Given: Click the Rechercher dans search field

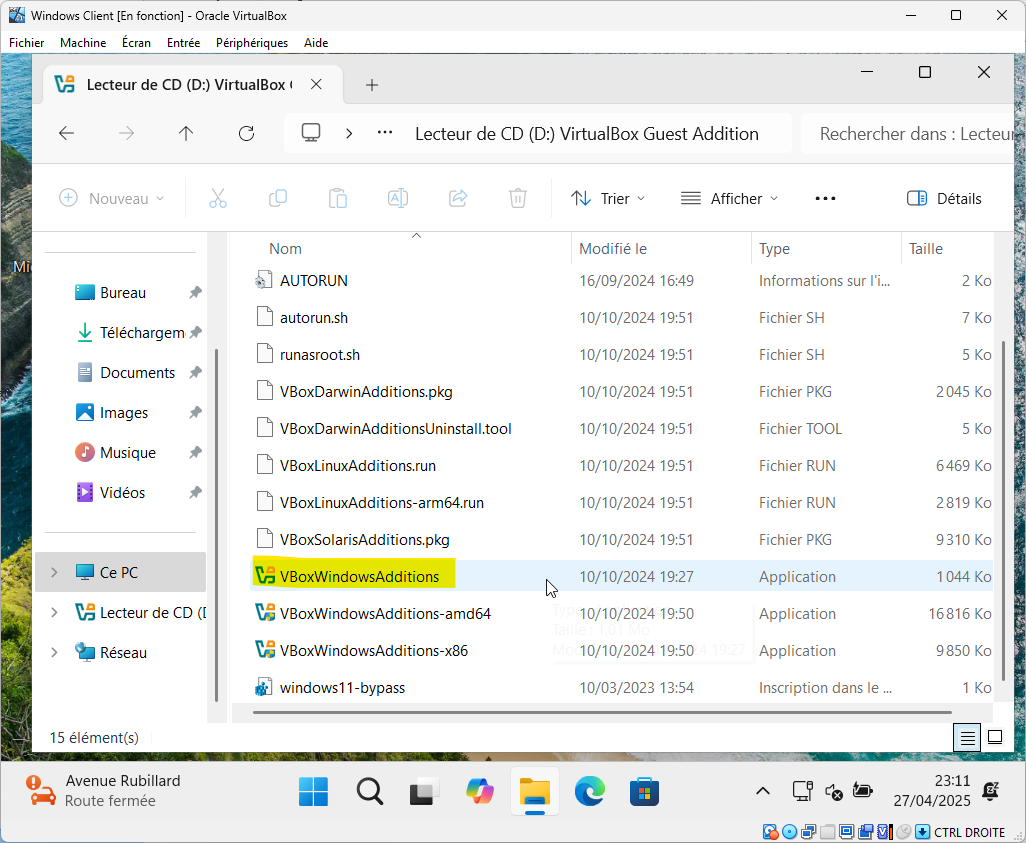Looking at the screenshot, I should [910, 134].
